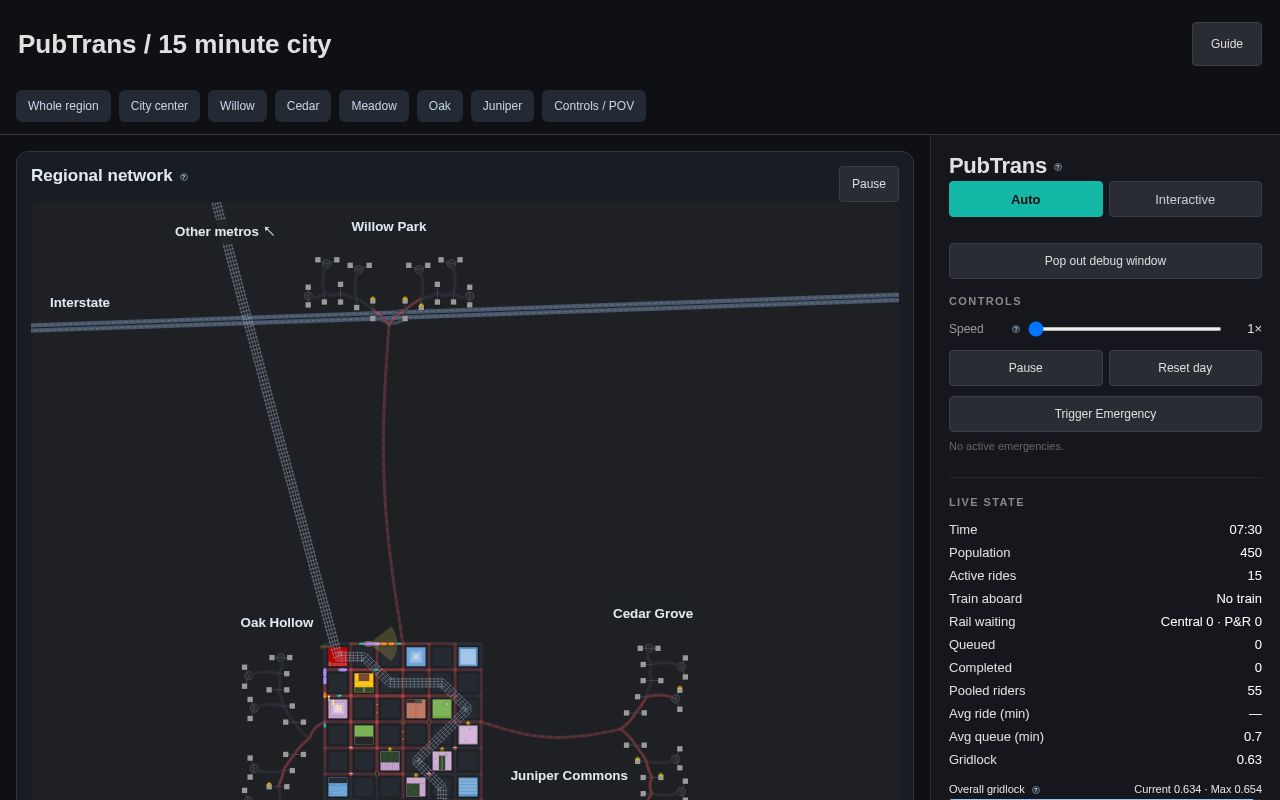The width and height of the screenshot is (1280, 800).
Task: Show the Juniper view
Action: point(502,106)
